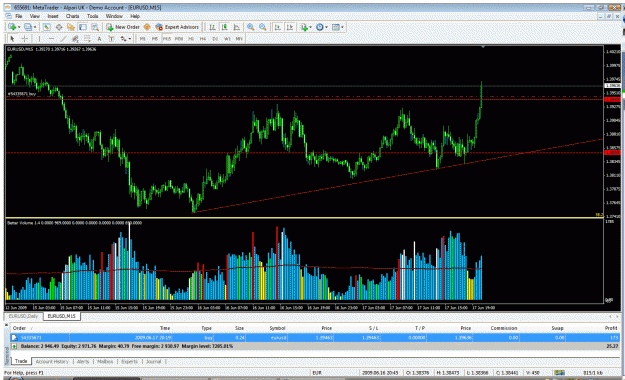Toggle Chart Shift
This screenshot has width=625, height=380.
click(x=290, y=27)
